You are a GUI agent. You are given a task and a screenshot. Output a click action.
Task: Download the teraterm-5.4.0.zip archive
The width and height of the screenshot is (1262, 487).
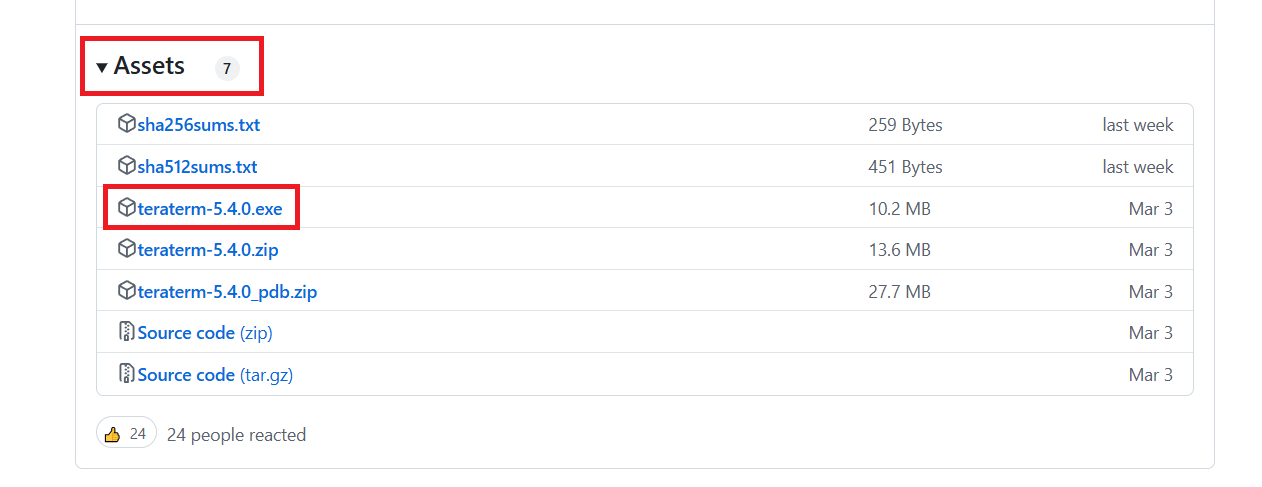click(208, 250)
